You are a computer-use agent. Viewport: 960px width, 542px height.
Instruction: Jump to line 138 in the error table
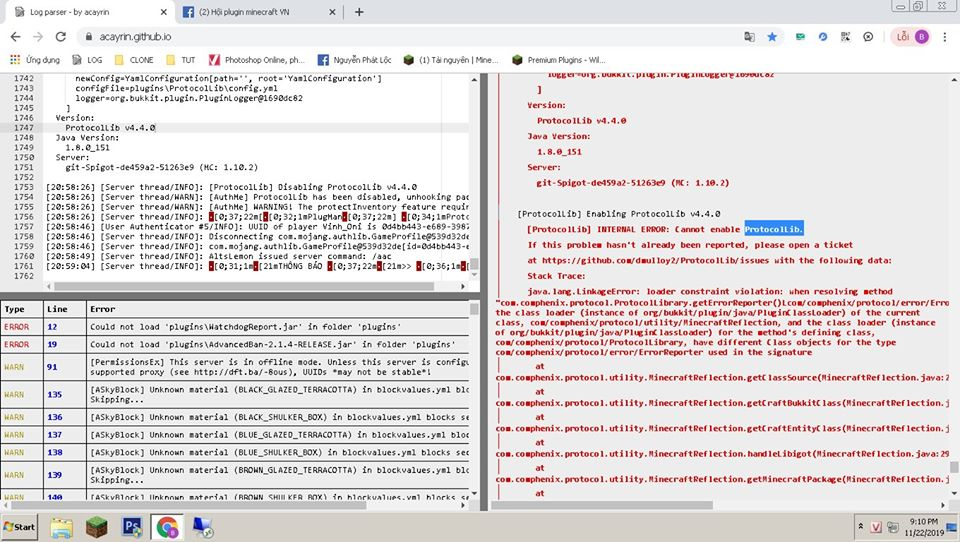click(x=54, y=453)
